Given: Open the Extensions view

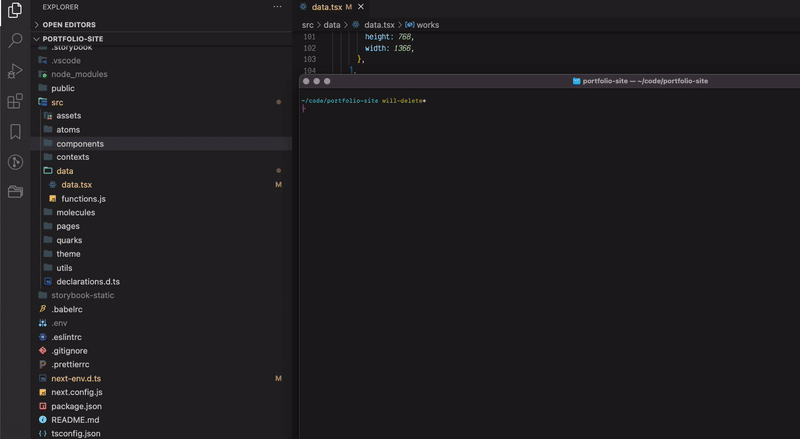Looking at the screenshot, I should (15, 101).
